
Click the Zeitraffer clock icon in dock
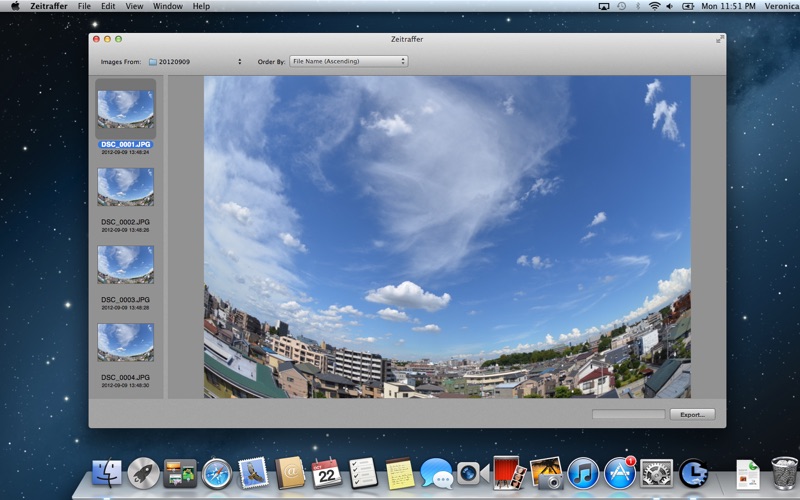point(693,472)
